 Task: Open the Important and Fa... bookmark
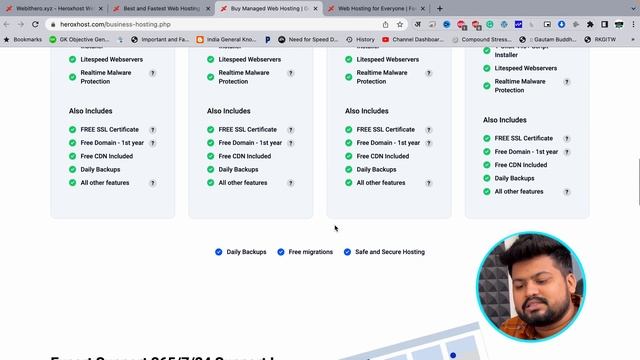coord(160,40)
